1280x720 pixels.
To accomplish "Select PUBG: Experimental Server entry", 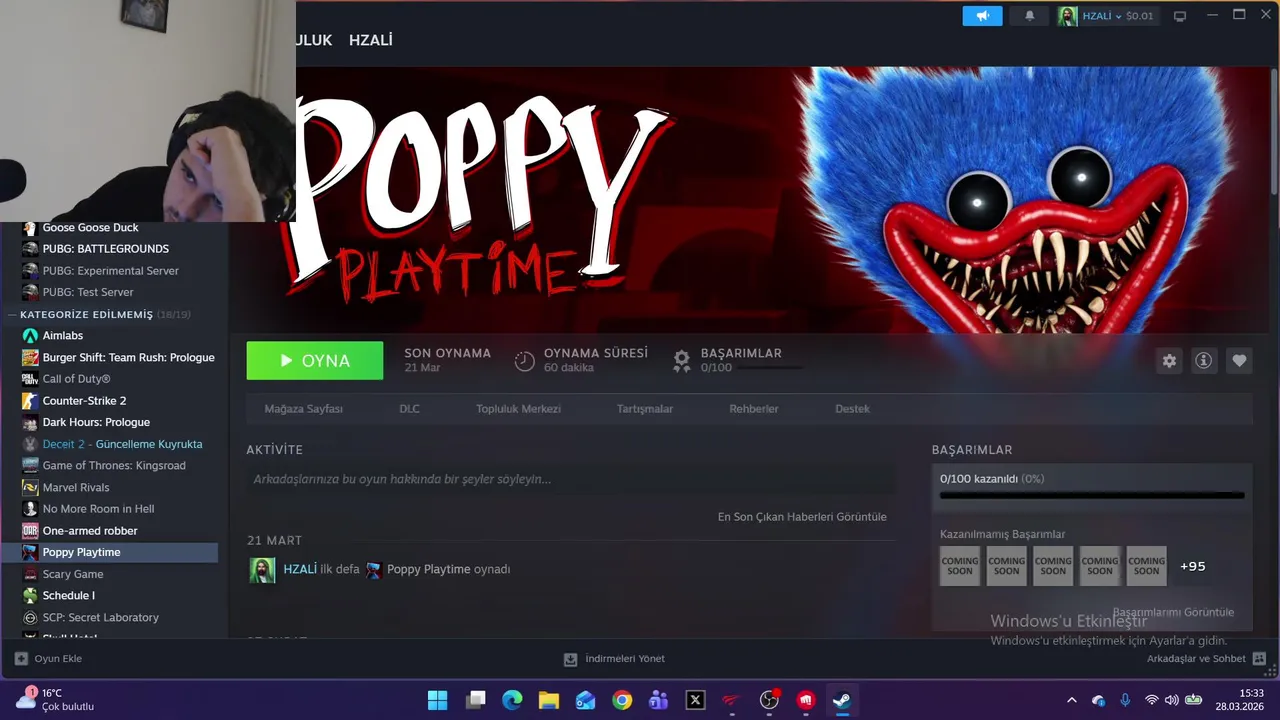I will click(x=110, y=271).
